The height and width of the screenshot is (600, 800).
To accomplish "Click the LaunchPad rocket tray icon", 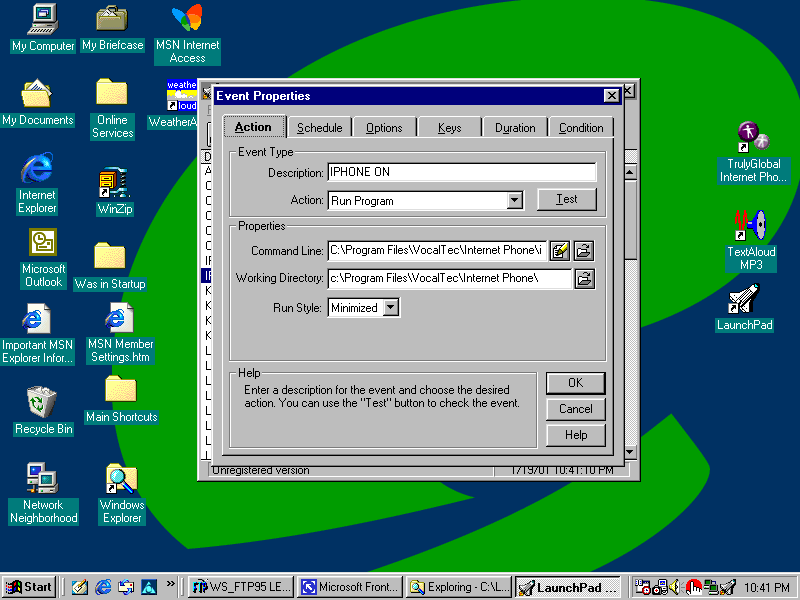I will pos(728,587).
